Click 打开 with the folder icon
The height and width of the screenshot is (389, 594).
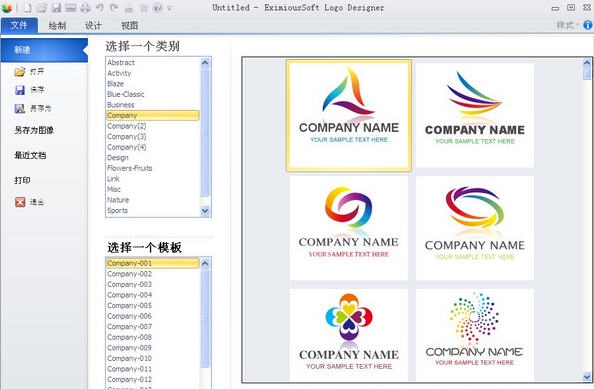[x=29, y=71]
